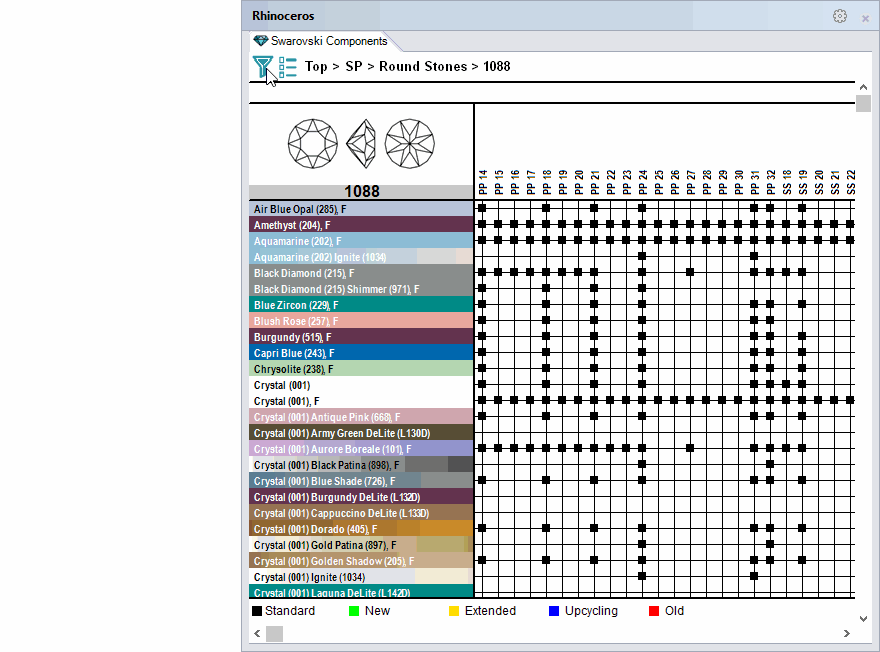Select Crystal (001) Laguna DeLite (L142D)
Viewport: 880px width, 652px height.
coord(361,591)
